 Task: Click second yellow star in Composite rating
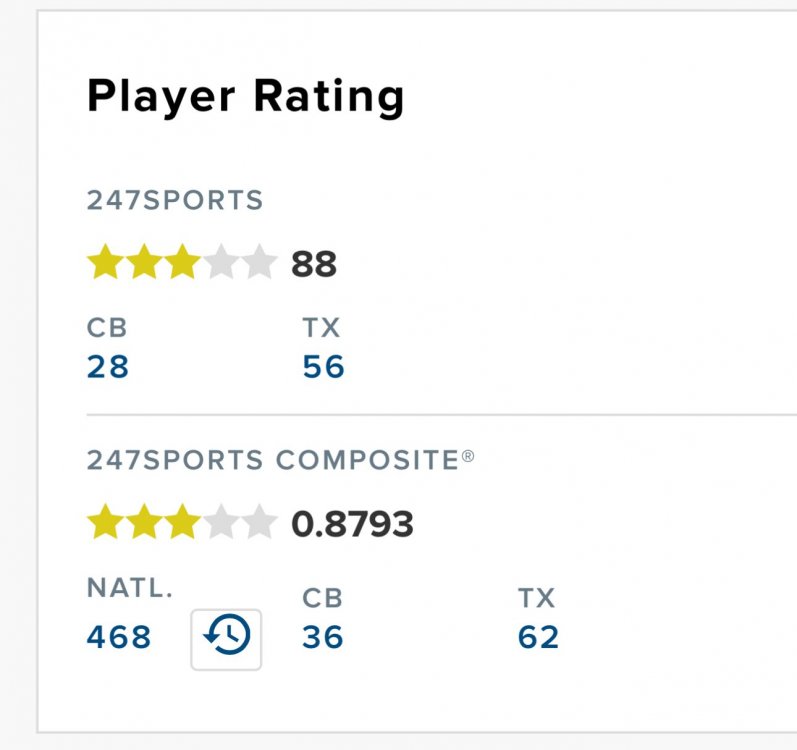tap(144, 523)
